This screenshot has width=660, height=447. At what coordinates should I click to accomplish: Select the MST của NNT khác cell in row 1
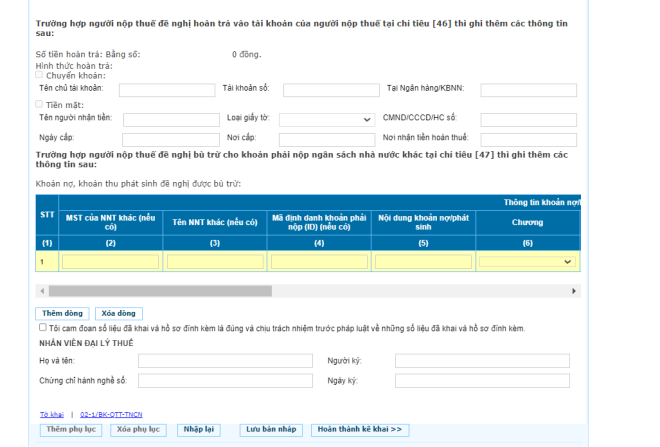point(110,261)
